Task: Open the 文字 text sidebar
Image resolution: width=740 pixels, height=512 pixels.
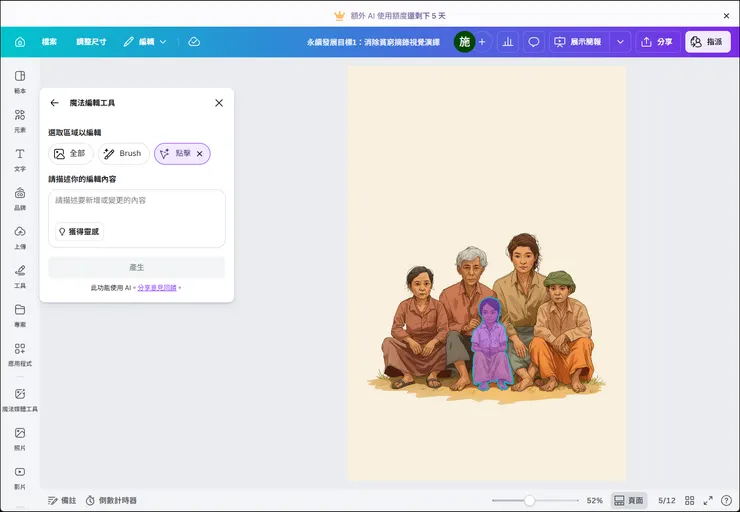Action: coord(20,160)
